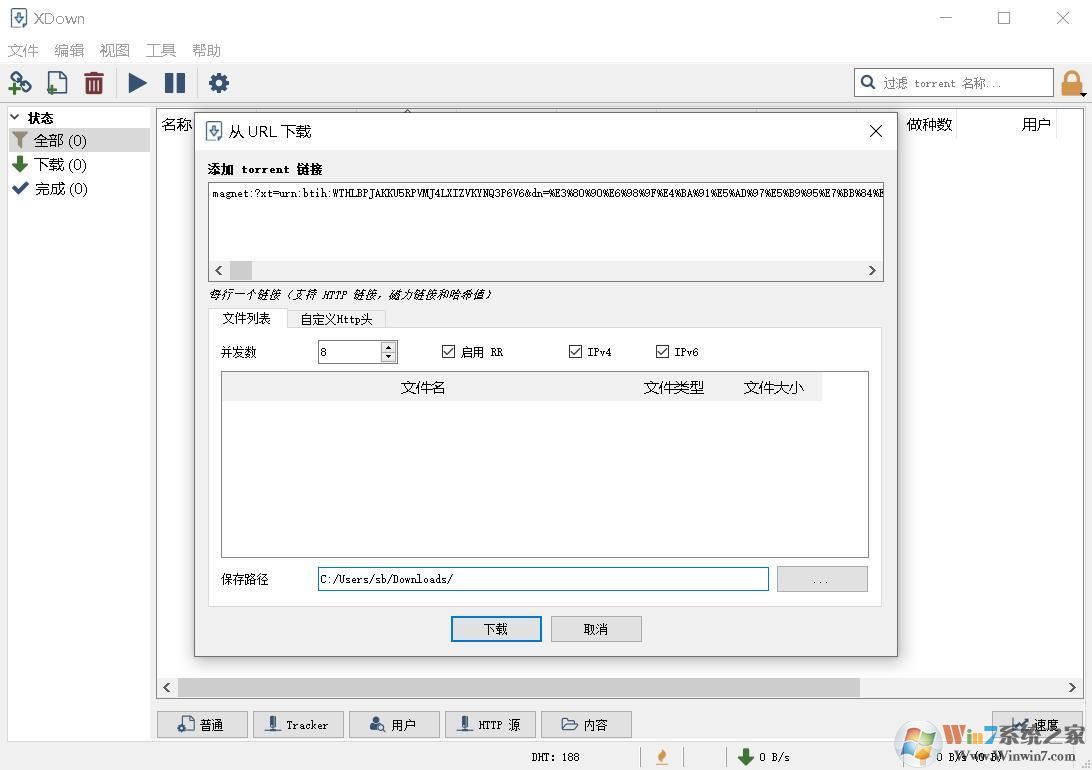This screenshot has height=770, width=1092.
Task: Open the 用户 bottom panel tab
Action: [394, 725]
